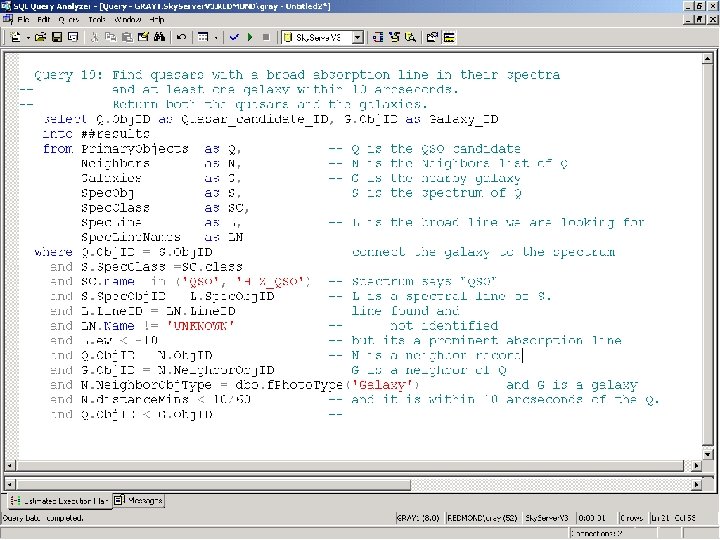Click the Copy toolbar icon
Viewport: 720px width, 540px height.
point(111,38)
